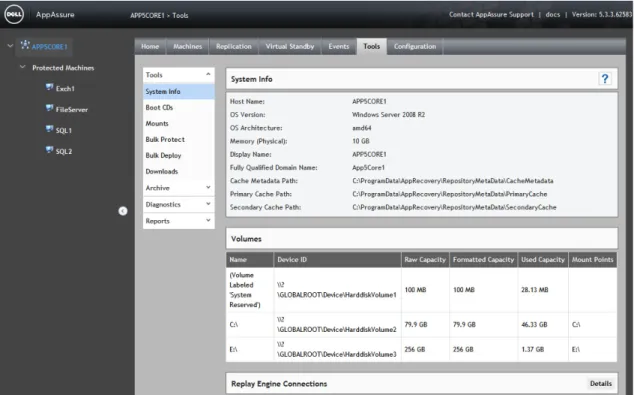Open the Configuration tab

click(415, 46)
